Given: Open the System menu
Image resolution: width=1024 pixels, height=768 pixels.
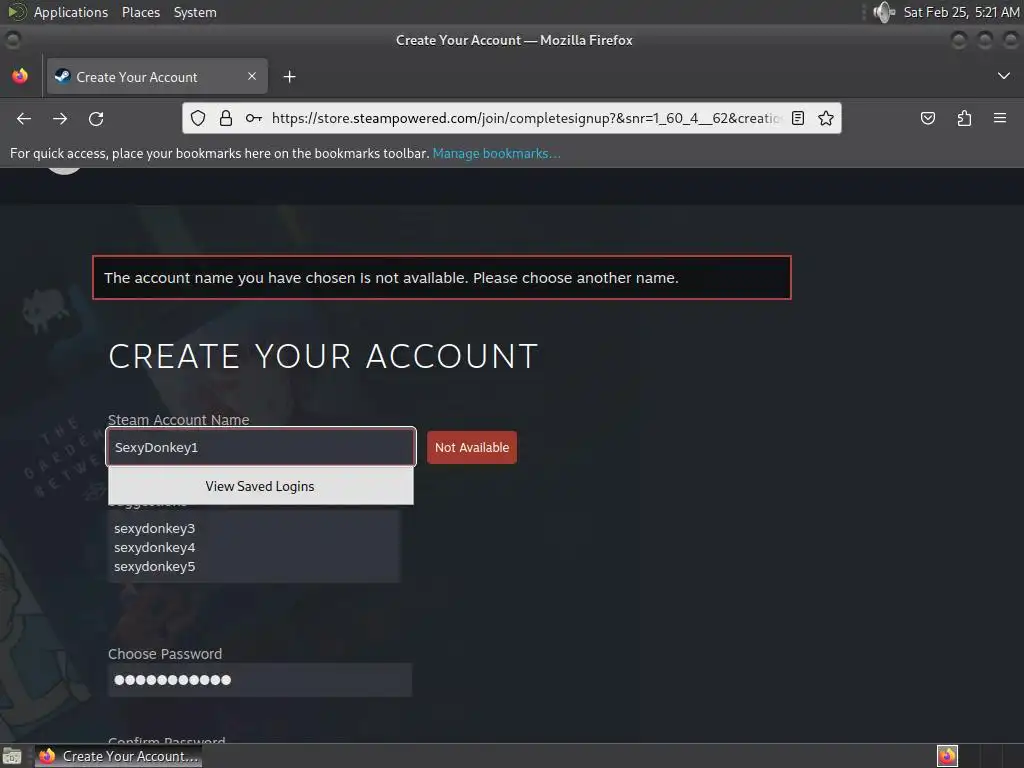Looking at the screenshot, I should (195, 12).
